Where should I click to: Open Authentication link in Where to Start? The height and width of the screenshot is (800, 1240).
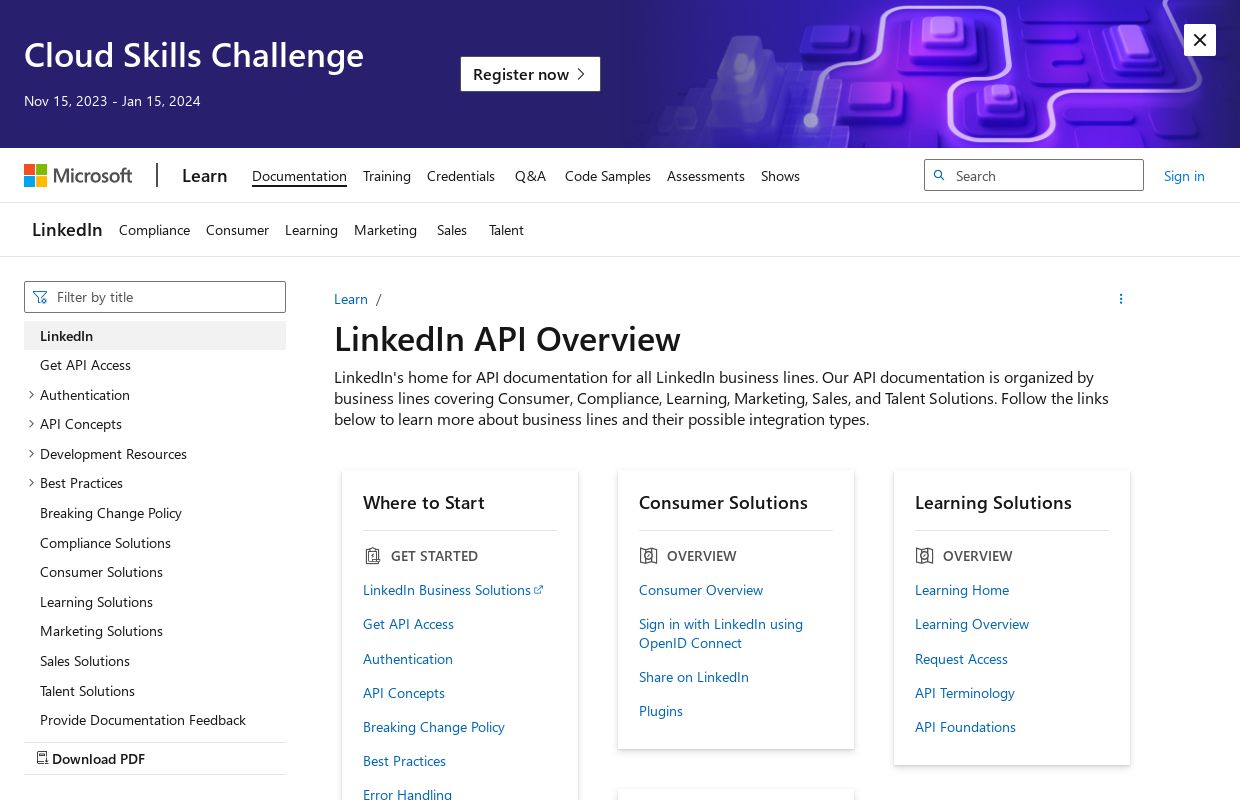coord(408,659)
